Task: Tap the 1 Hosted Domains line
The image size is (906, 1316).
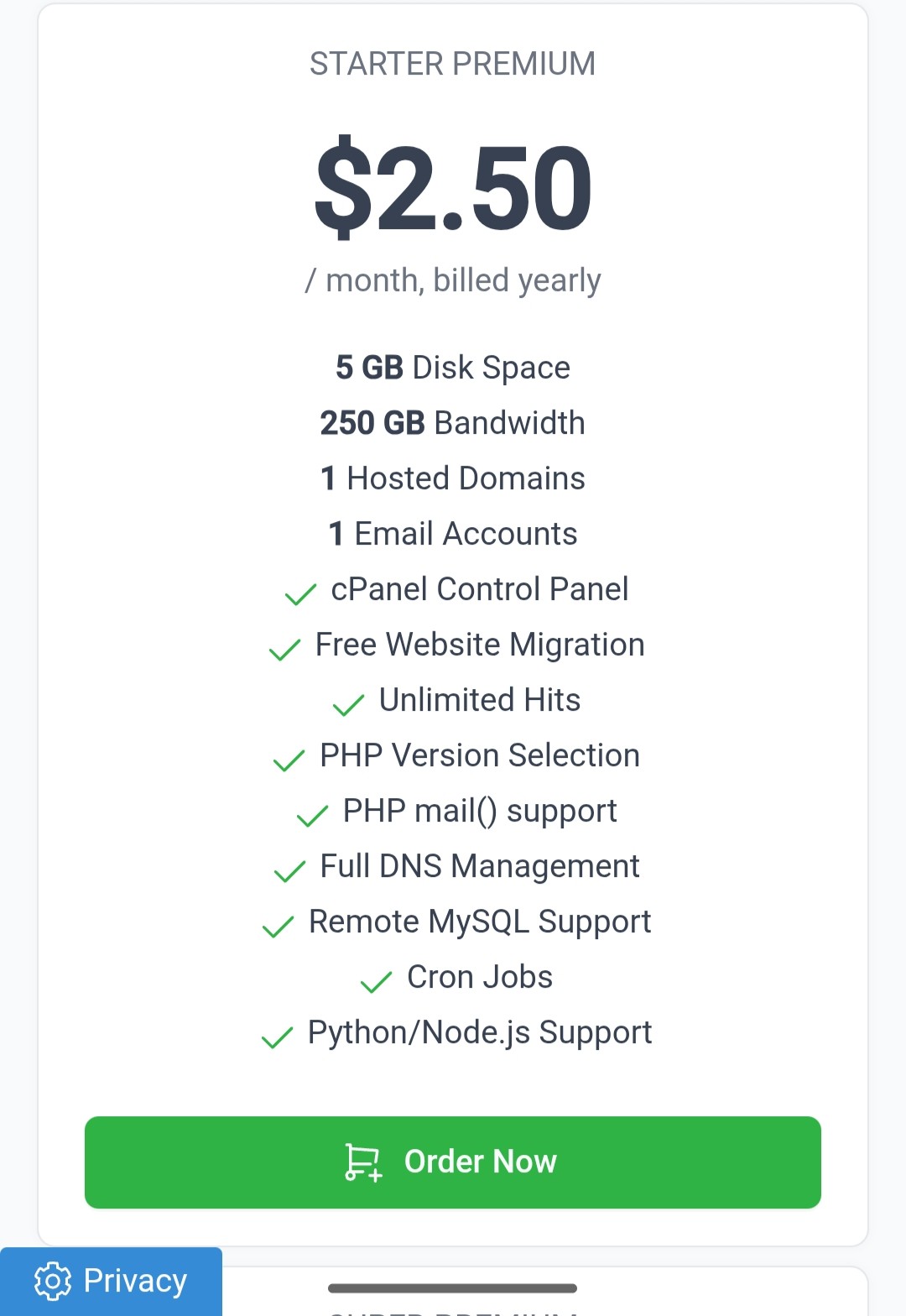Action: [453, 478]
